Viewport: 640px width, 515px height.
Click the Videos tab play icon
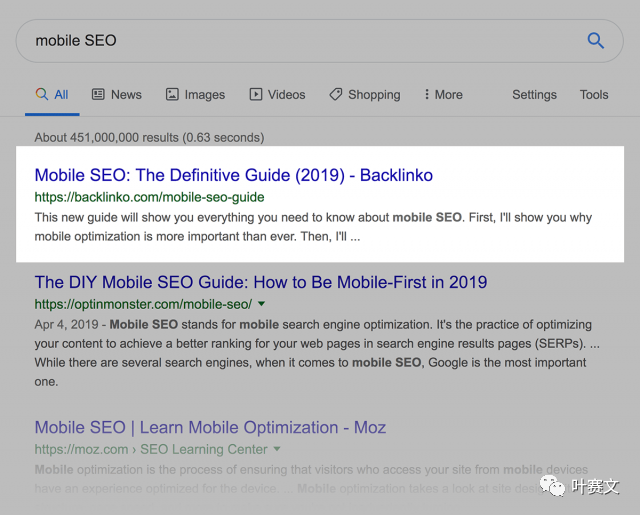[x=256, y=94]
